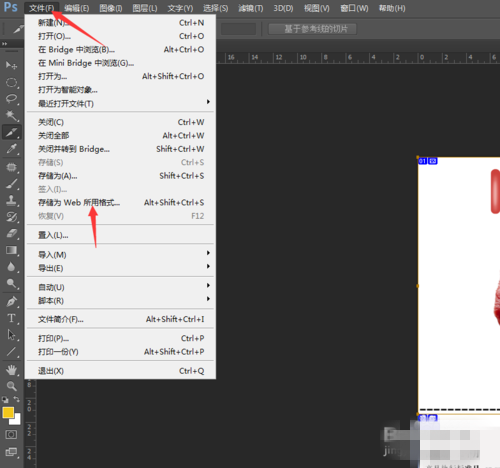This screenshot has height=468, width=500.
Task: Open the 选择(S) menu
Action: pyautogui.click(x=216, y=8)
